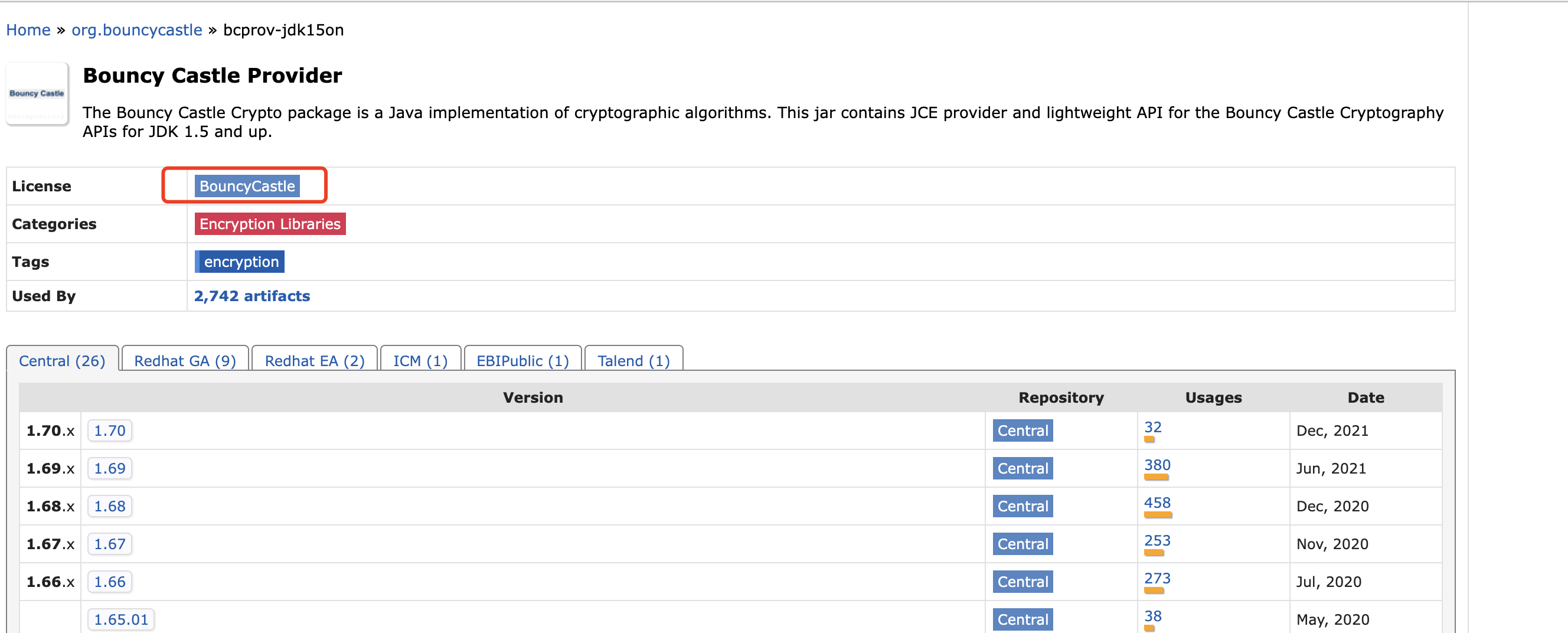Open the Redhat EA (2) tab

pos(315,361)
